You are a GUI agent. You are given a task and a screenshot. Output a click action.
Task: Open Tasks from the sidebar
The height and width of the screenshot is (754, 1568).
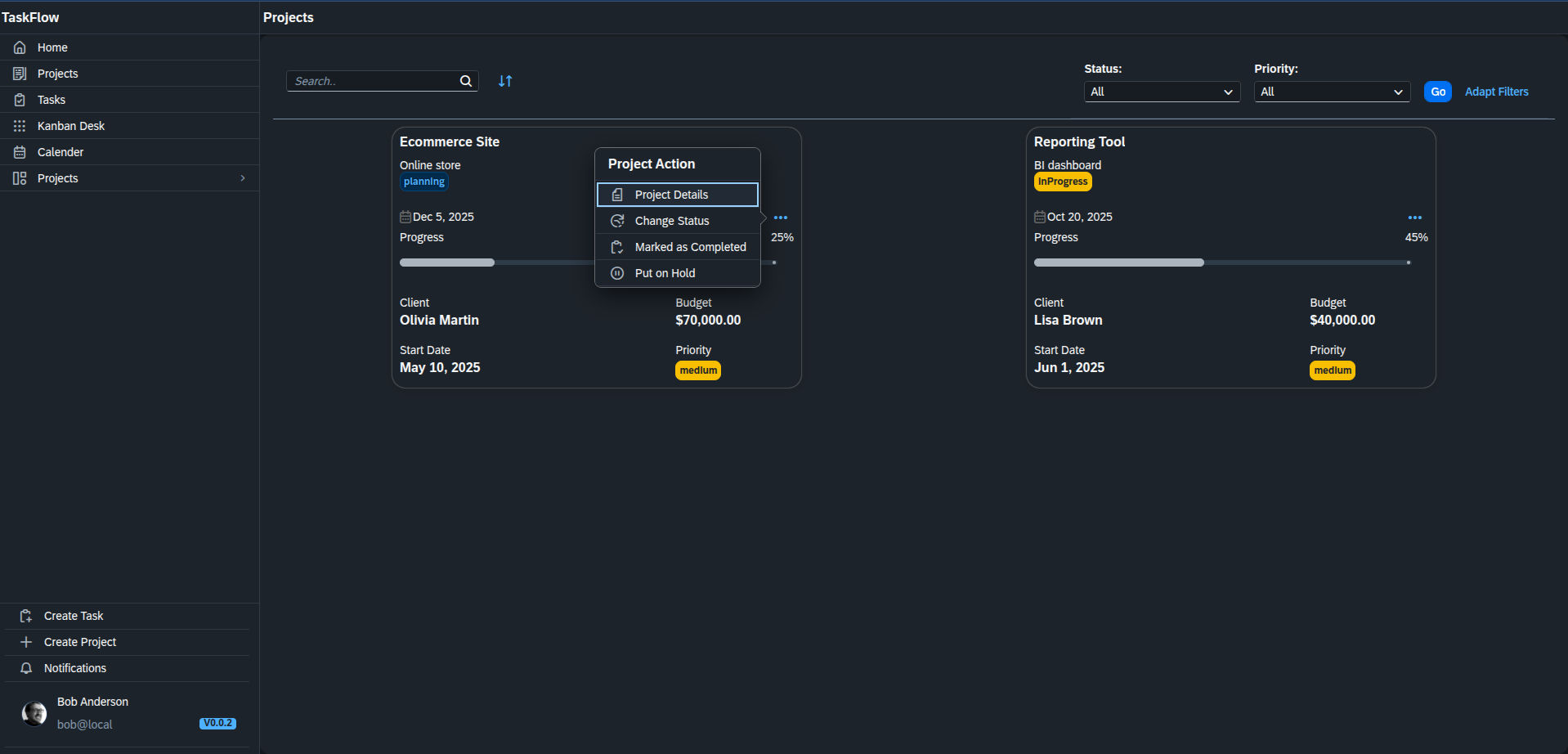(129, 100)
